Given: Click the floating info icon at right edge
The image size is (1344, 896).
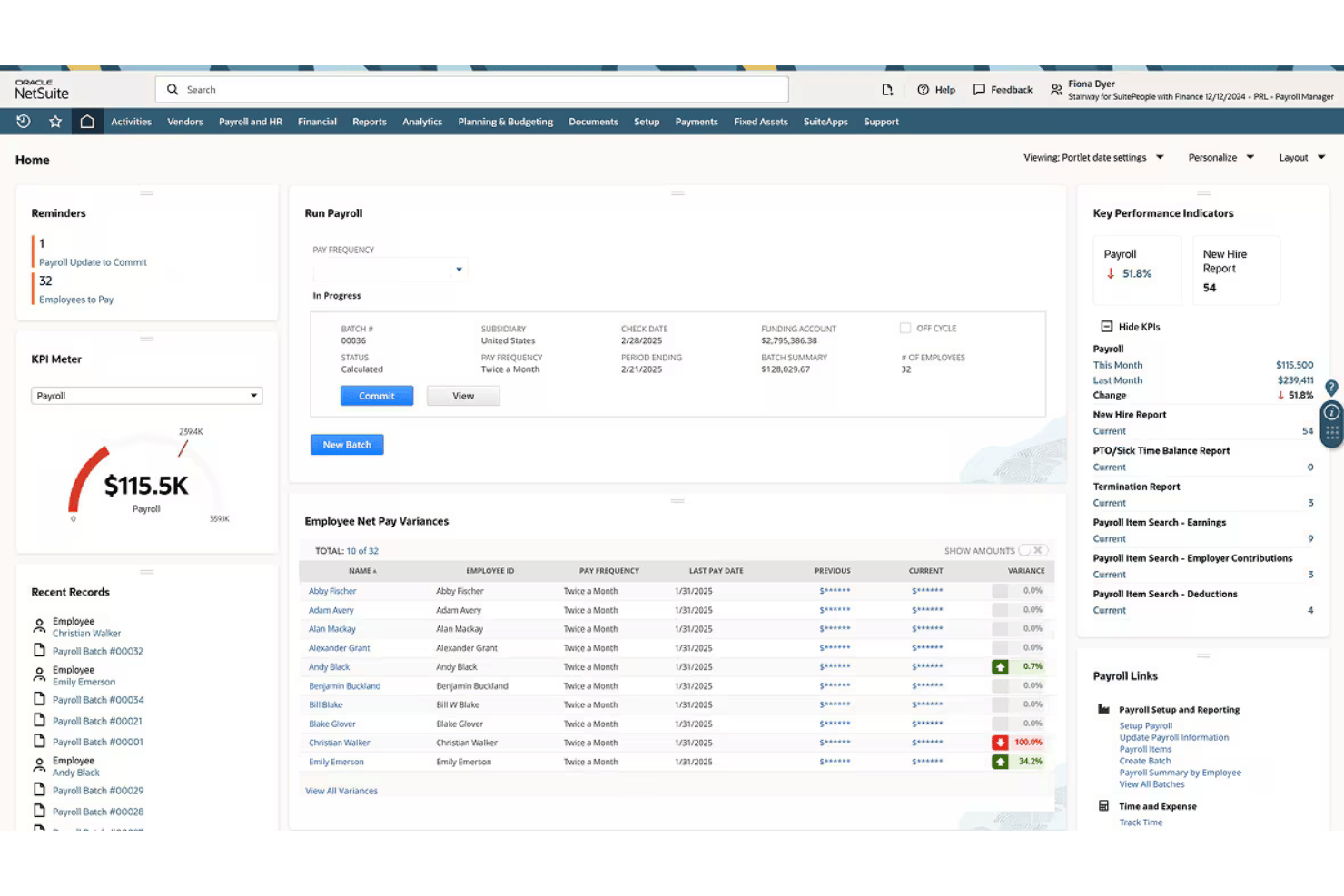Looking at the screenshot, I should pyautogui.click(x=1331, y=412).
